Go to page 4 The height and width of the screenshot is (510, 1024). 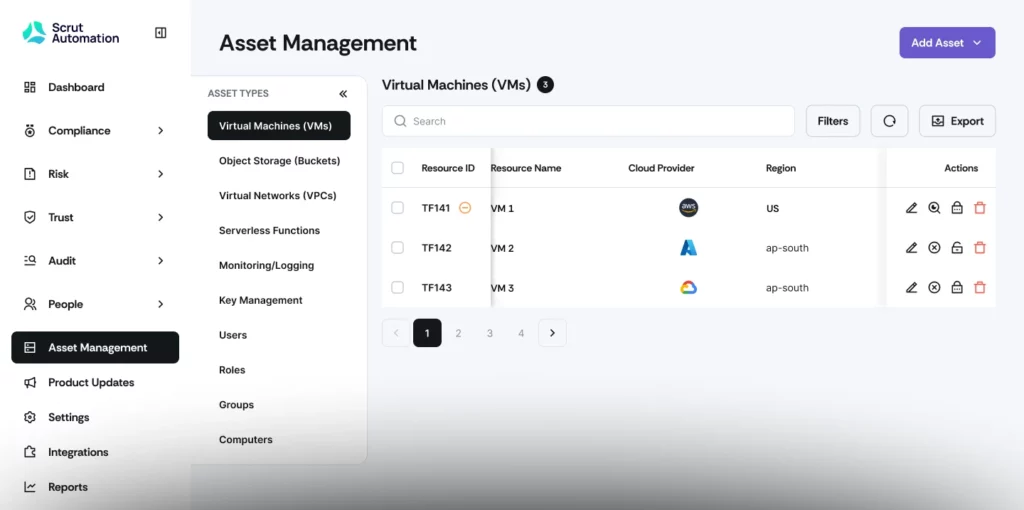pyautogui.click(x=521, y=333)
